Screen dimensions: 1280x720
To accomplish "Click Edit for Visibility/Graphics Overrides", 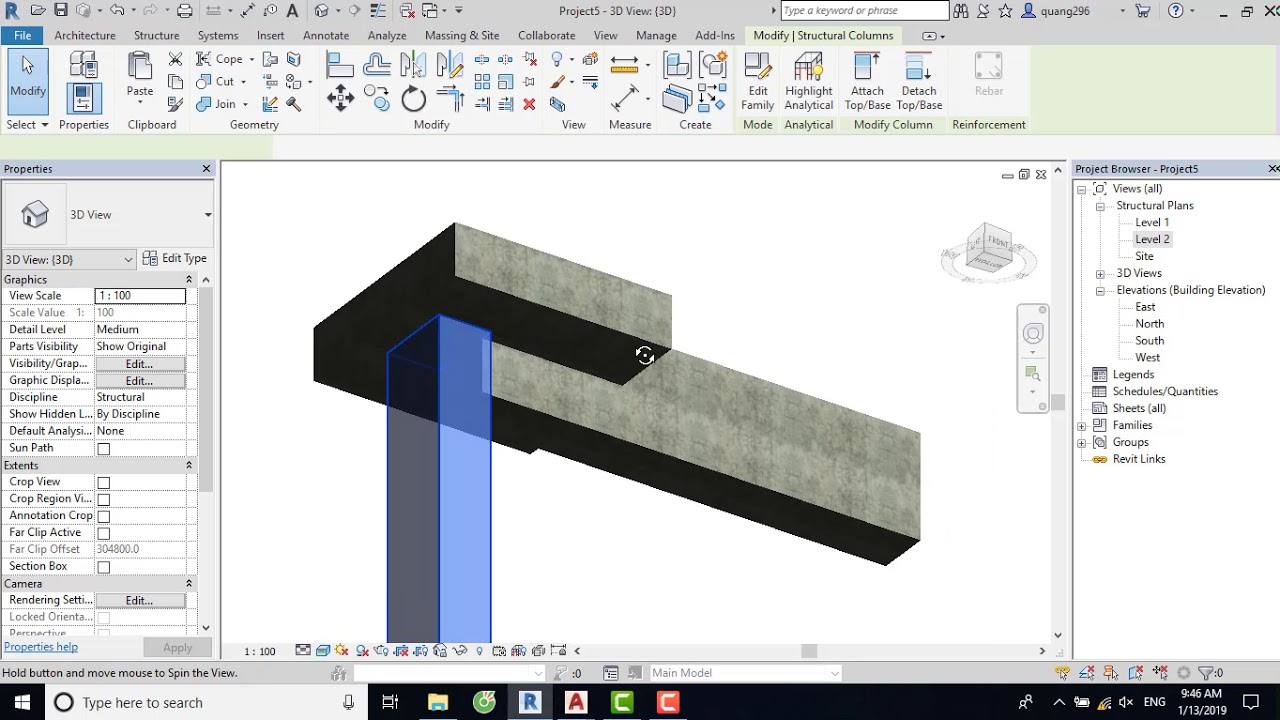I will tap(139, 364).
